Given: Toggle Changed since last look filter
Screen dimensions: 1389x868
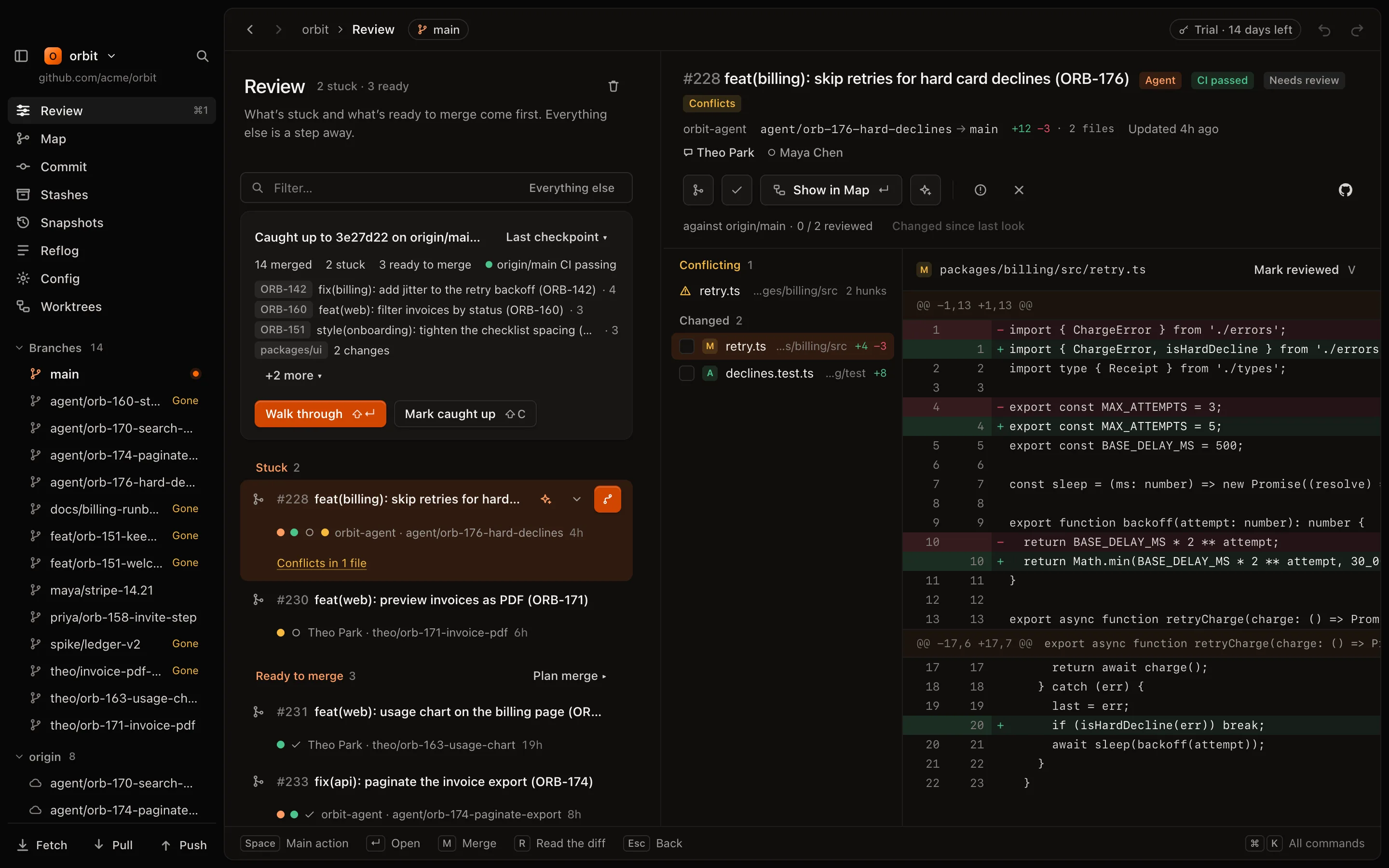Looking at the screenshot, I should [x=958, y=226].
